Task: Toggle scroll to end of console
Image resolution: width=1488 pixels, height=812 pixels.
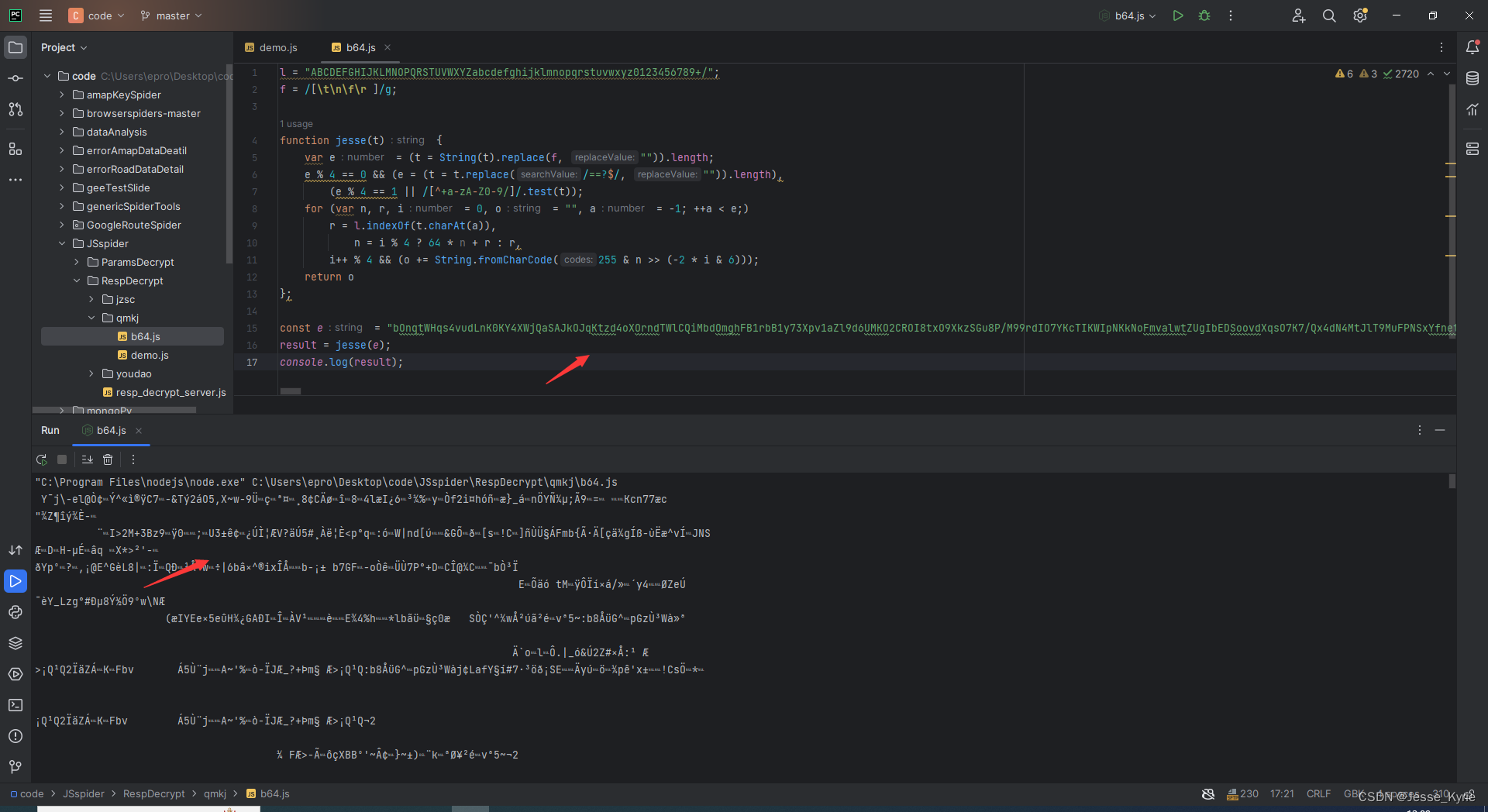Action: coord(87,459)
